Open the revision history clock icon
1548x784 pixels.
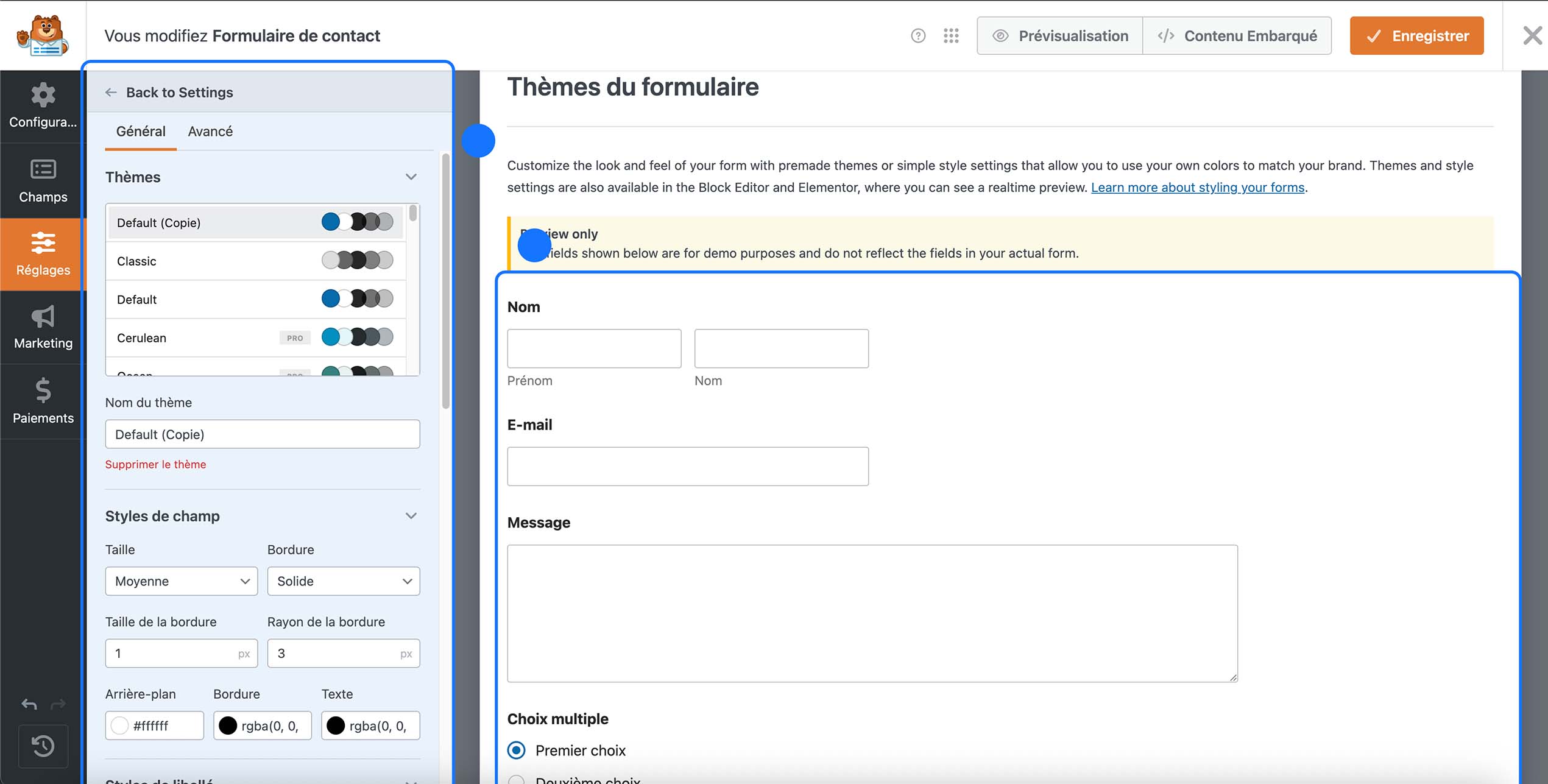coord(42,746)
